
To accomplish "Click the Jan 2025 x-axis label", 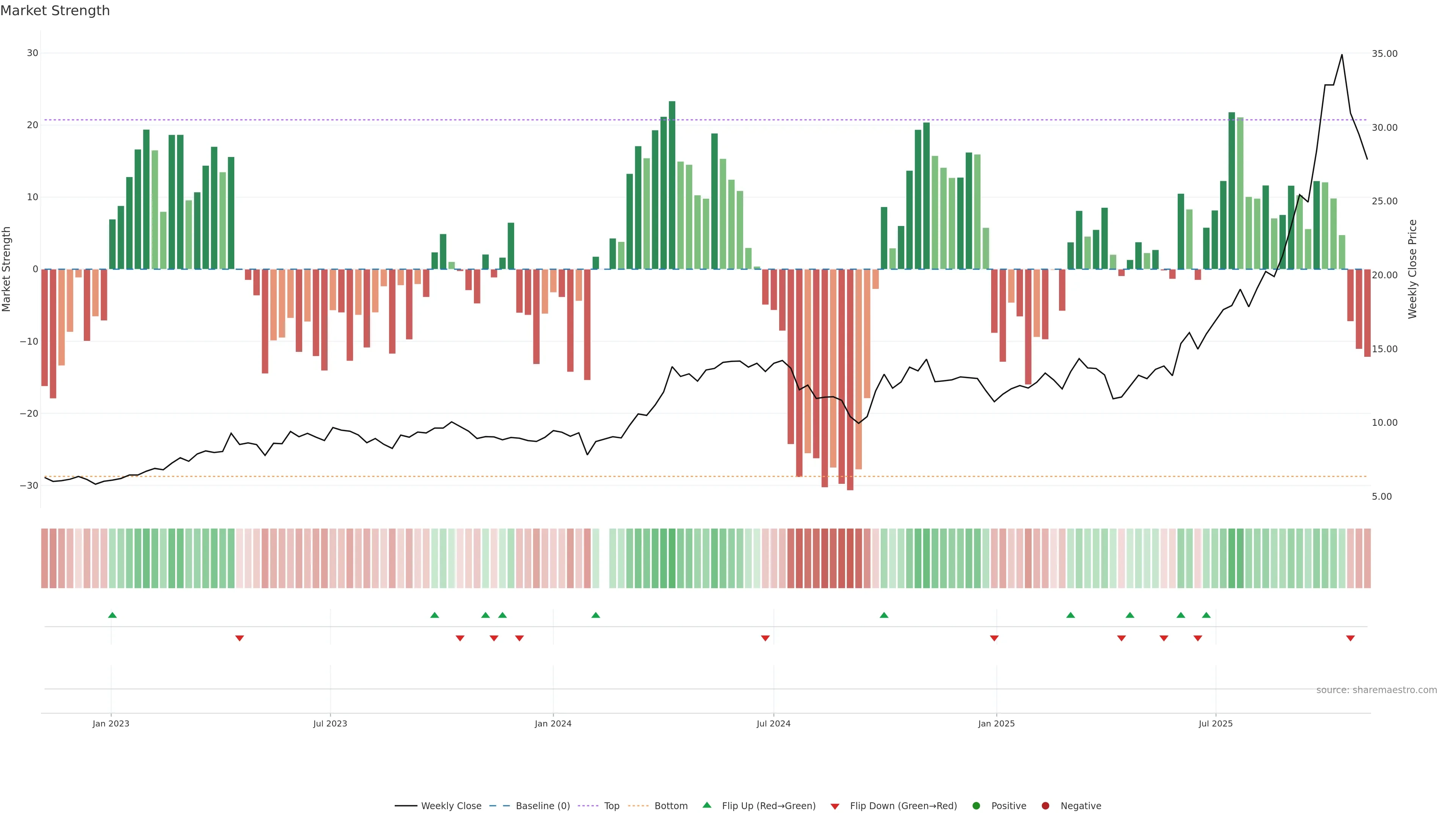I will (x=996, y=723).
